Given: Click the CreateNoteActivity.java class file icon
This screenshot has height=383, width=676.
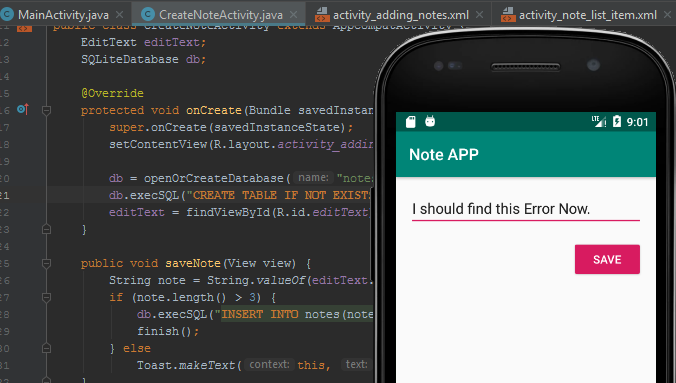Looking at the screenshot, I should 148,15.
